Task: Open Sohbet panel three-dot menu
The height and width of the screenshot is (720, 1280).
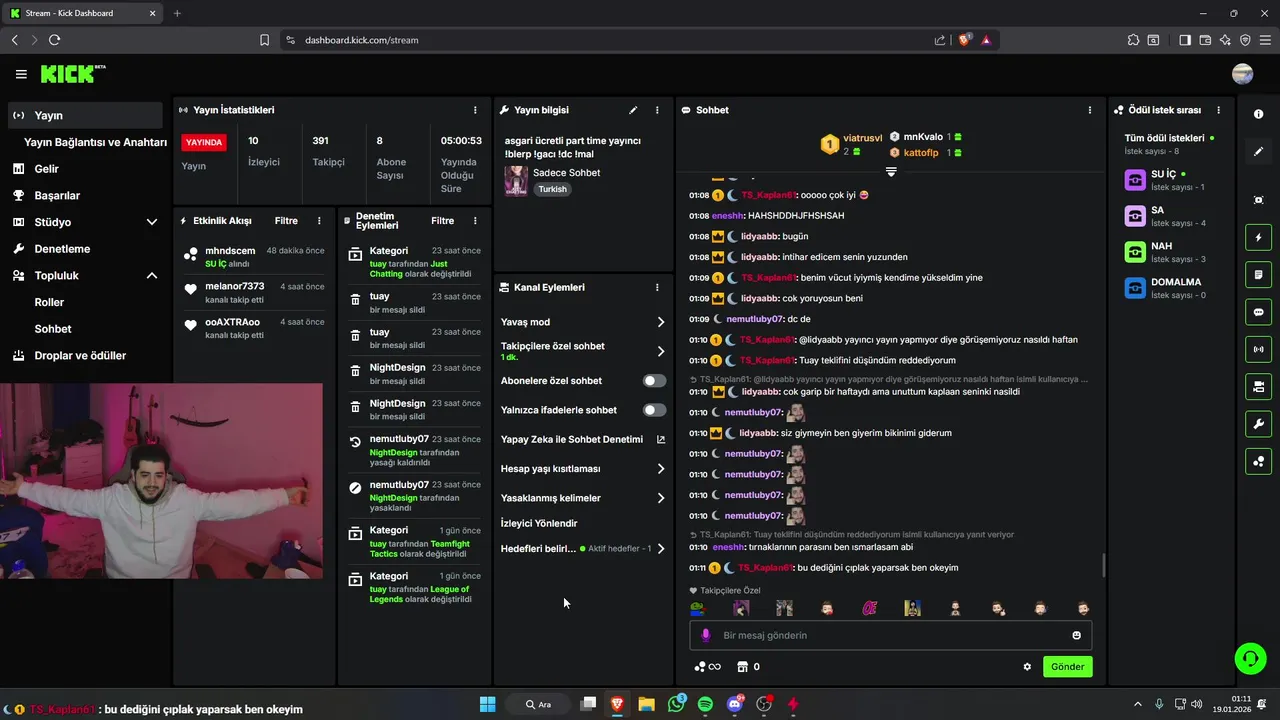Action: (x=1090, y=110)
